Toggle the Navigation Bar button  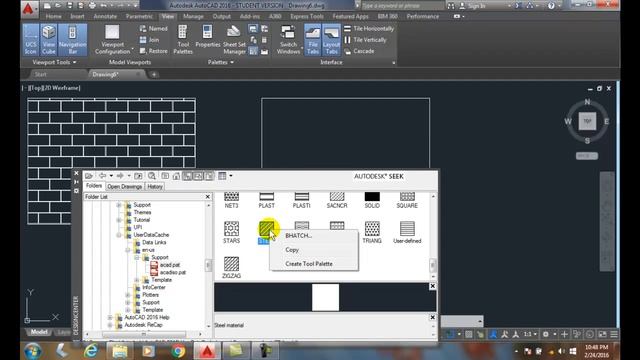tap(73, 40)
